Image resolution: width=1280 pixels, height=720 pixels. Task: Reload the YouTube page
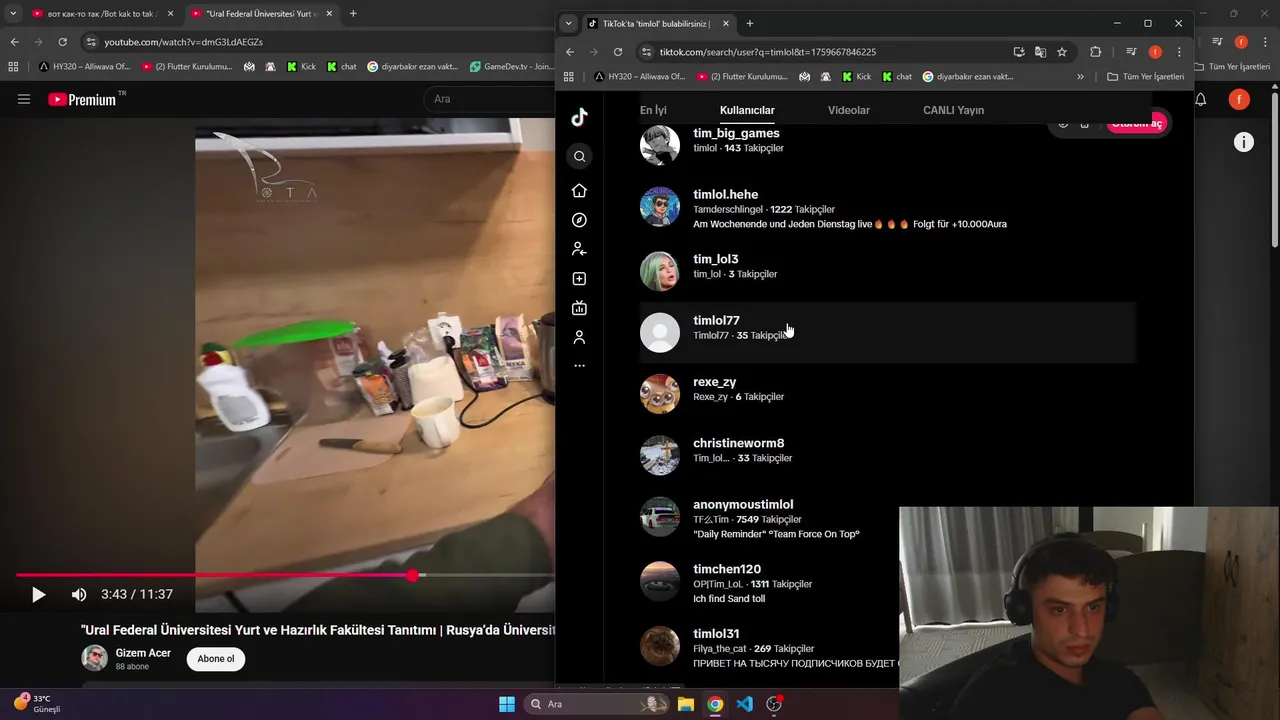click(62, 42)
